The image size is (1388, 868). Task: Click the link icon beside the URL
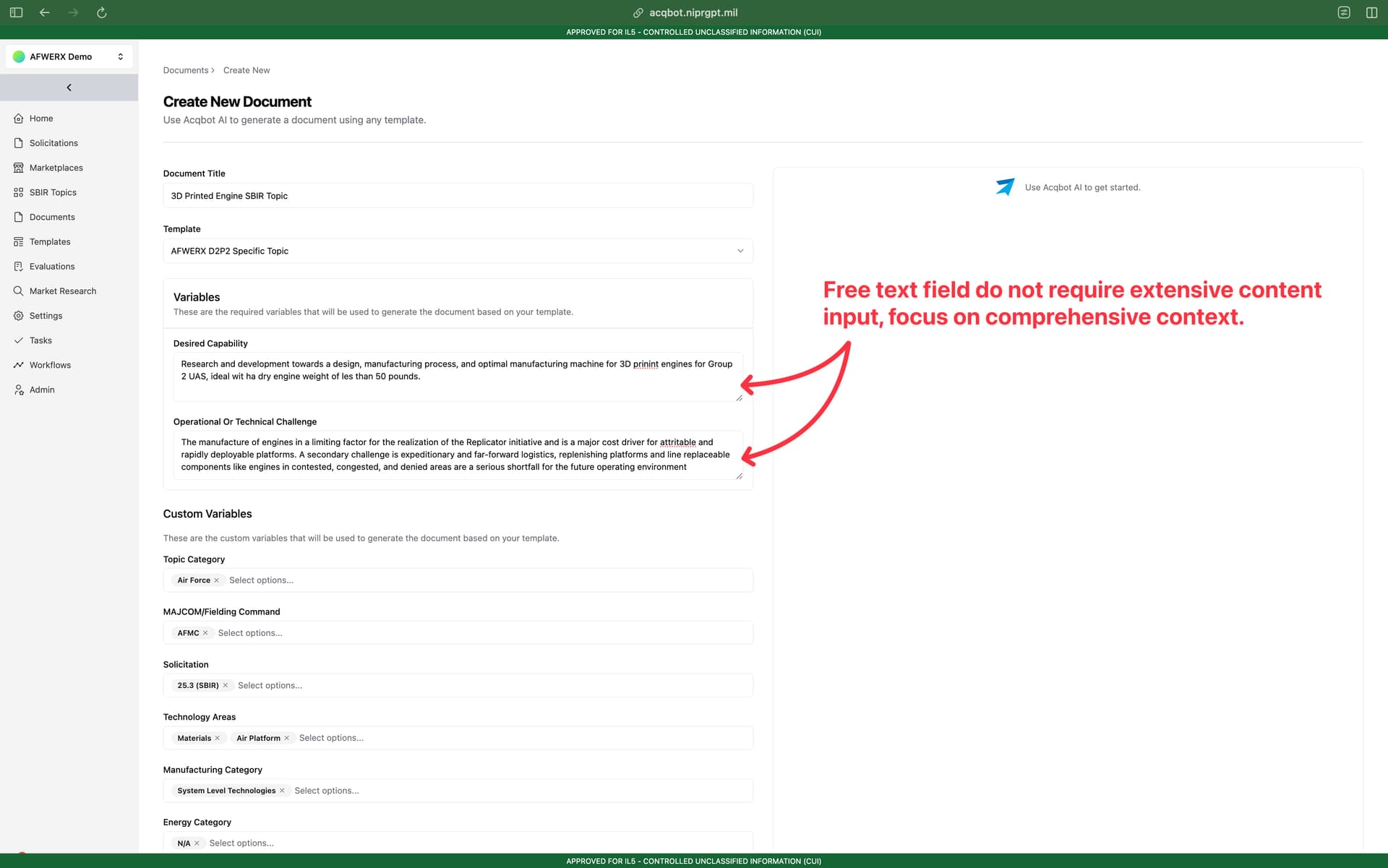pyautogui.click(x=638, y=13)
